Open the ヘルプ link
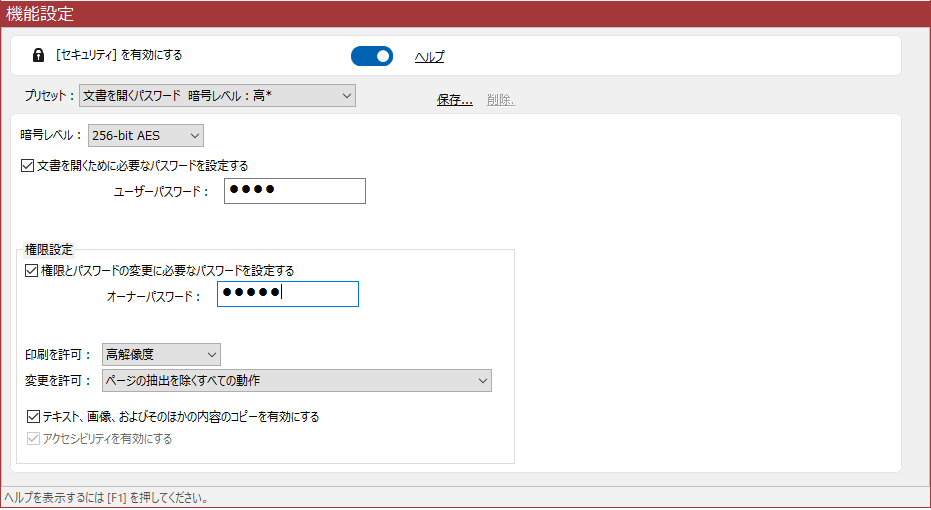The image size is (931, 510). click(429, 57)
